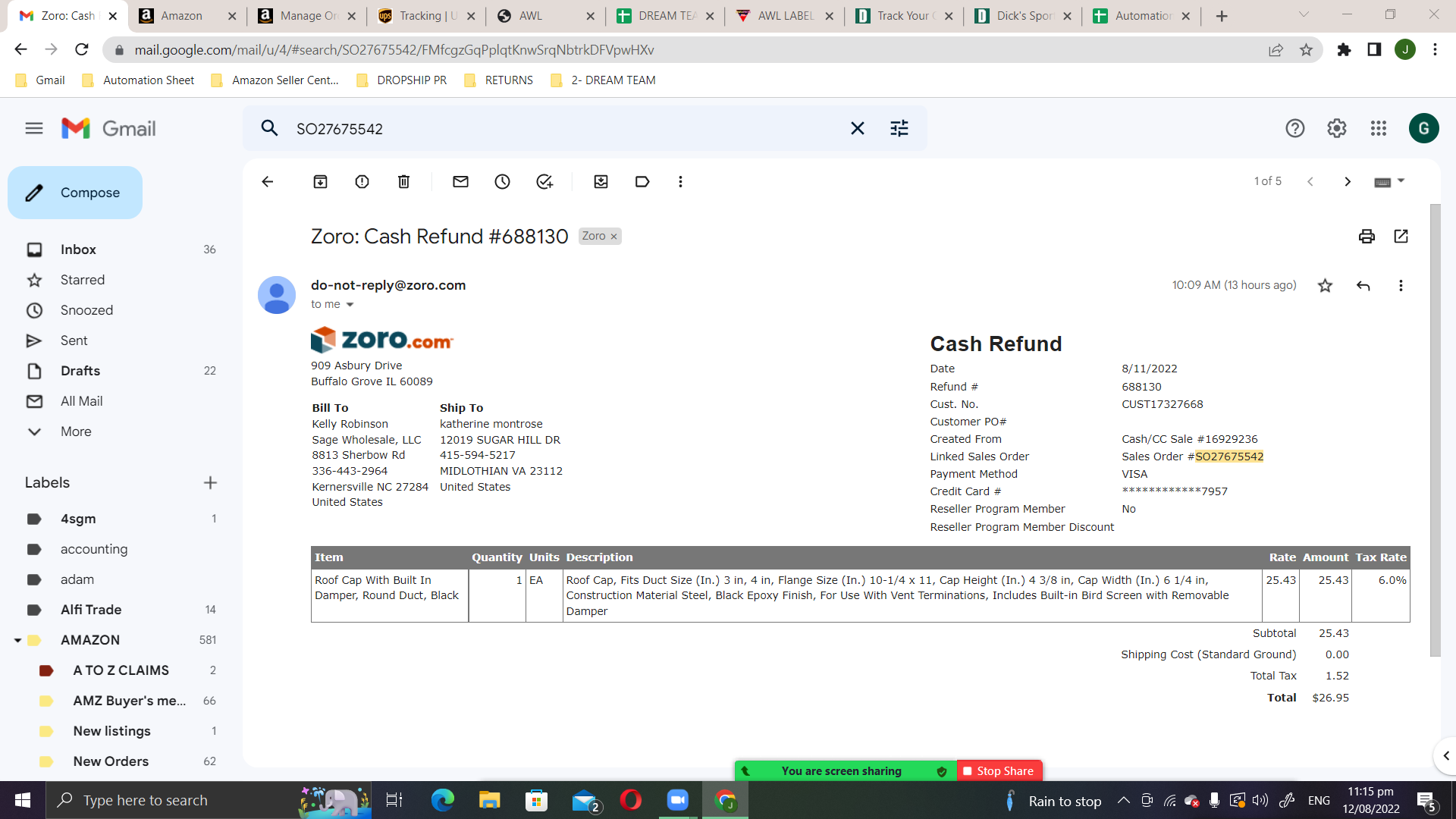Open A TO Z CLAIMS label
Viewport: 1456px width, 819px height.
click(x=121, y=670)
